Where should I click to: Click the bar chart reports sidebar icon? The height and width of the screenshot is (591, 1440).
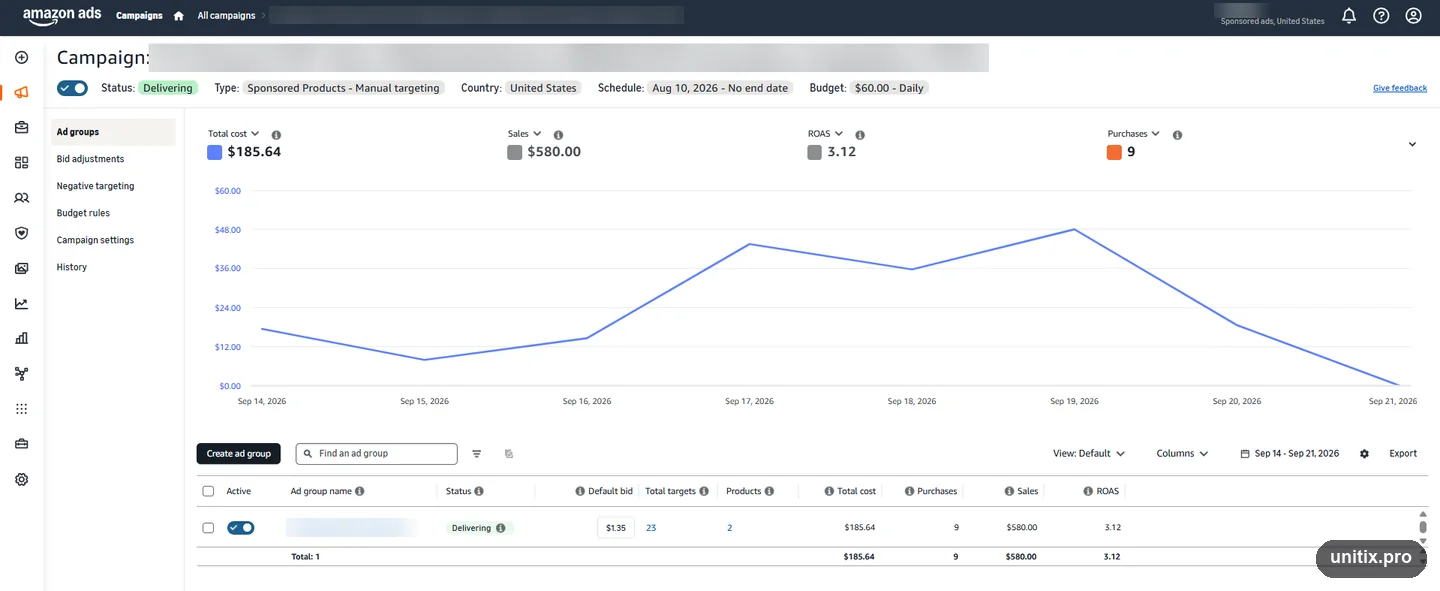(x=22, y=339)
